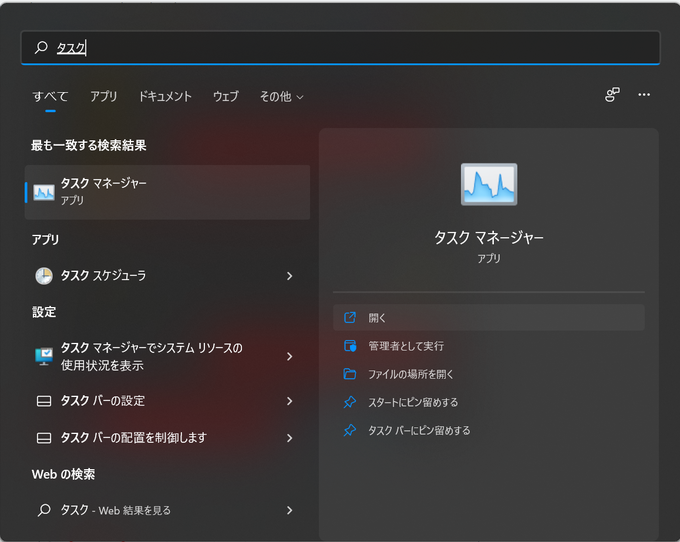Click the pin icon for スタートにピン留めする
680x542 pixels.
350,402
